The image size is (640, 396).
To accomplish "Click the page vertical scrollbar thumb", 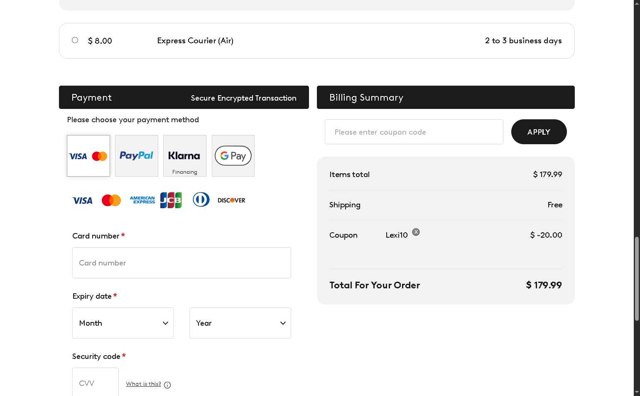I will coord(637,279).
